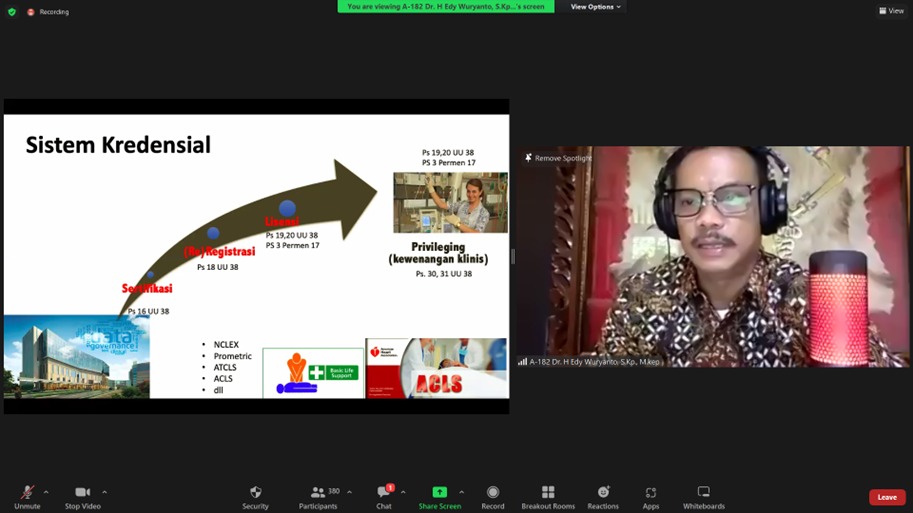Viewport: 913px width, 513px height.
Task: Toggle meeting recording with Record button
Action: 492,492
